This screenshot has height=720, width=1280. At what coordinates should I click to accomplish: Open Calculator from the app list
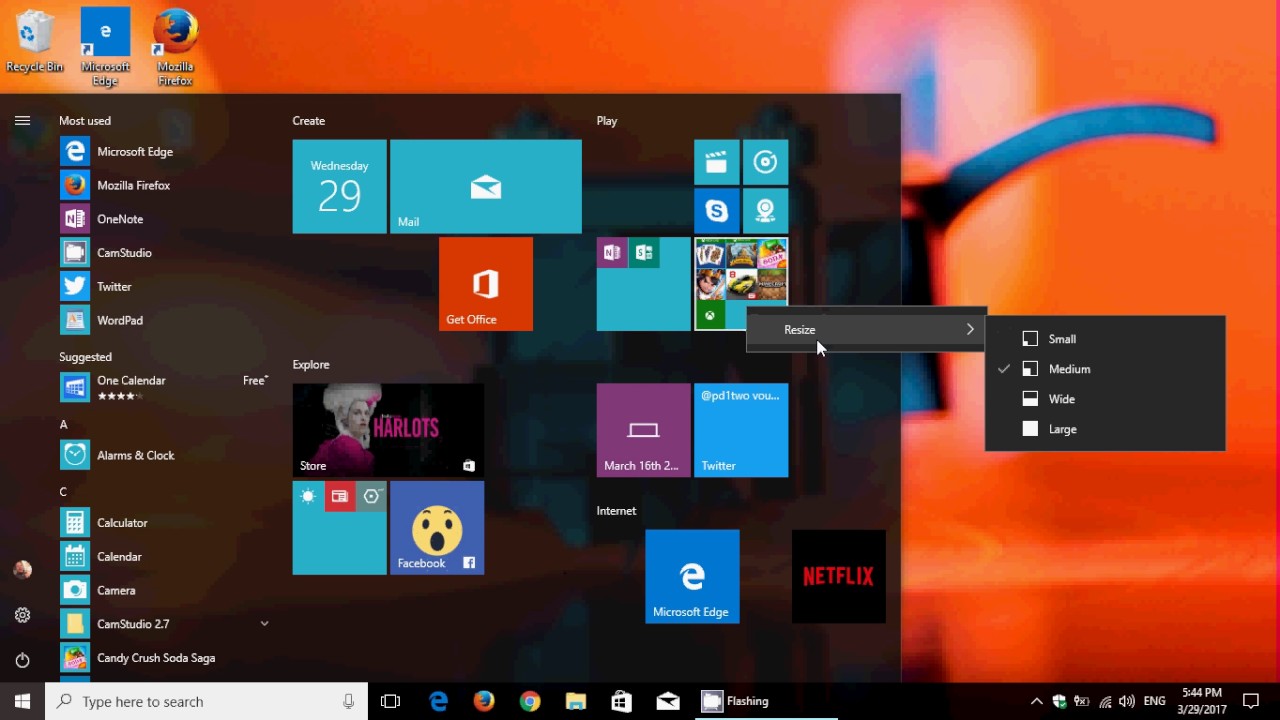[x=165, y=523]
